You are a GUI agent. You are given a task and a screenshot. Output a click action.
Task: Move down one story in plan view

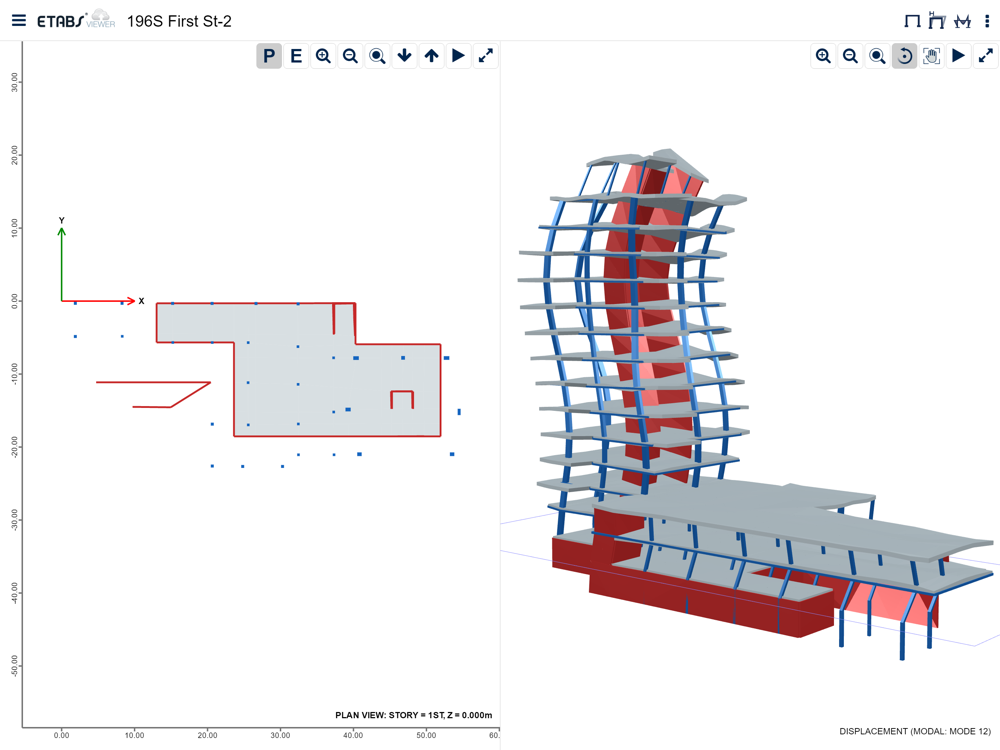[x=404, y=56]
